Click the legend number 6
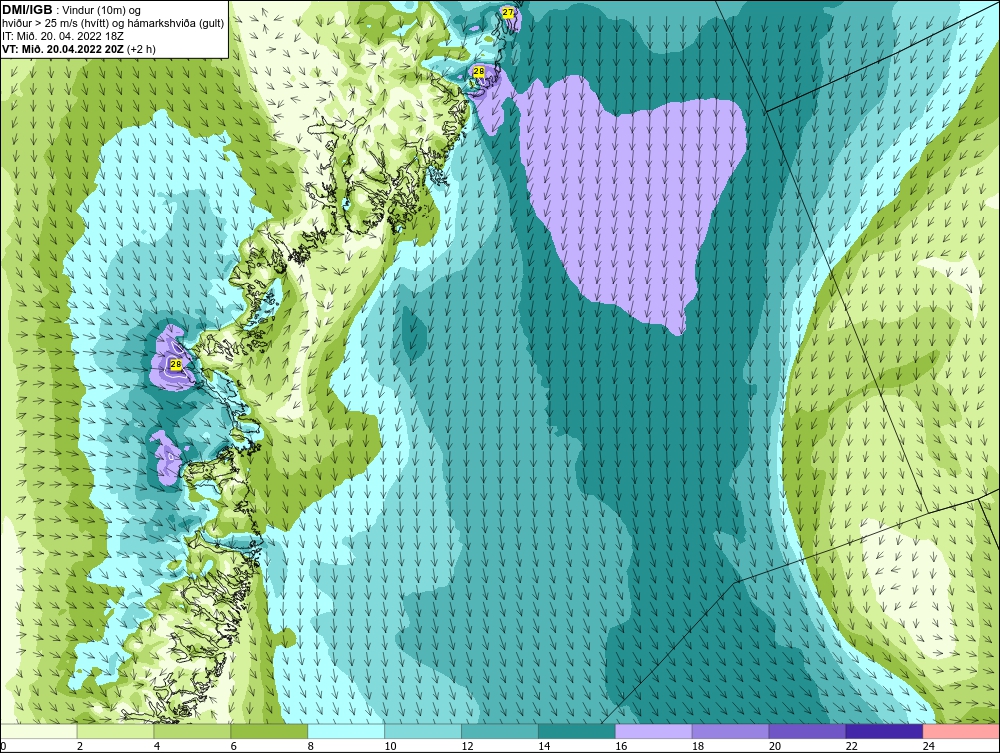Screen dimensions: 1000x753 click(x=233, y=746)
